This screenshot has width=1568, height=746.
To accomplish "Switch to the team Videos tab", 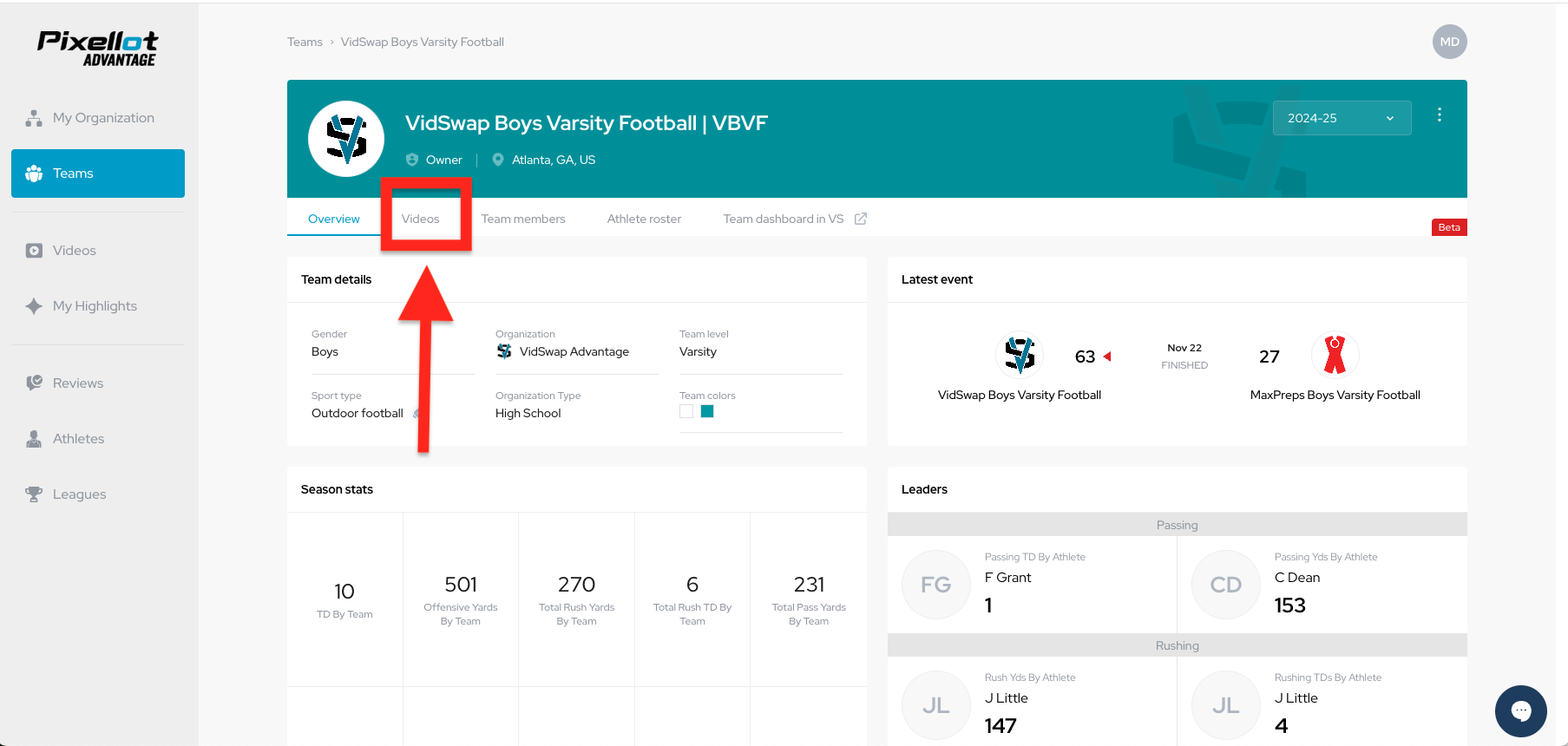I will [x=421, y=219].
